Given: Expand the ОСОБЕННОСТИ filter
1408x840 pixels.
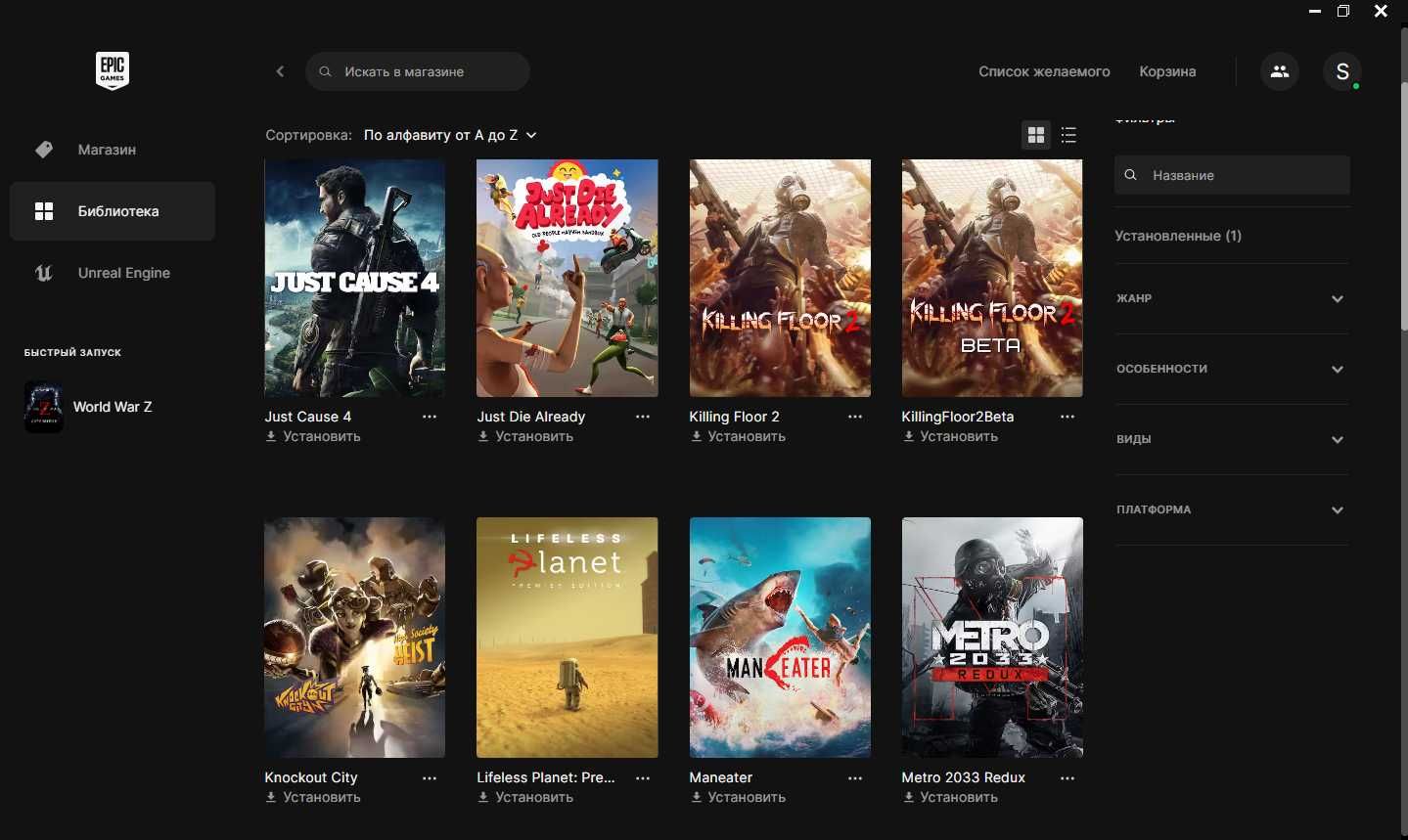Looking at the screenshot, I should pyautogui.click(x=1232, y=369).
